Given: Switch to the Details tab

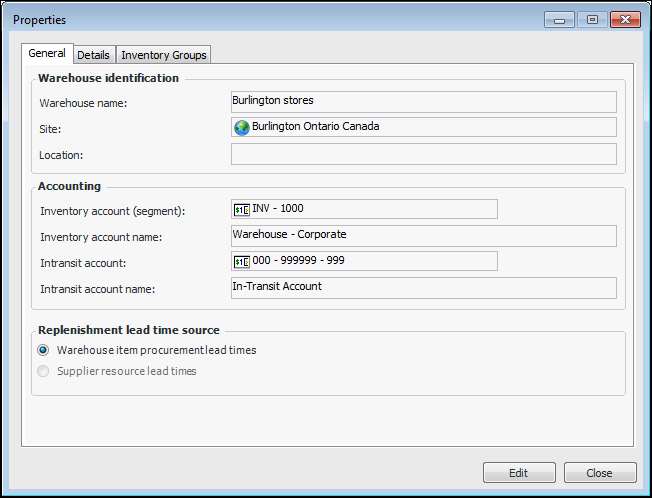Looking at the screenshot, I should [93, 55].
